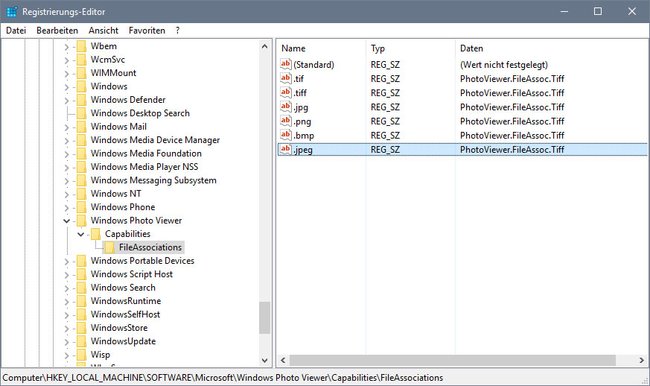The width and height of the screenshot is (650, 386).
Task: Click the folder icon of Windows Desktop Search
Action: [x=82, y=113]
